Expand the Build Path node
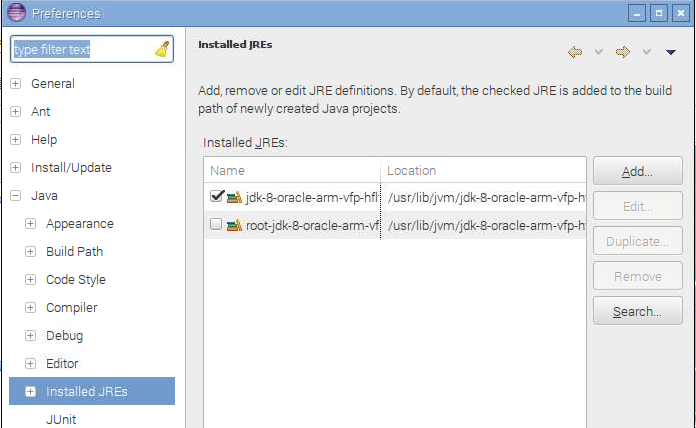The width and height of the screenshot is (696, 428). [x=30, y=251]
